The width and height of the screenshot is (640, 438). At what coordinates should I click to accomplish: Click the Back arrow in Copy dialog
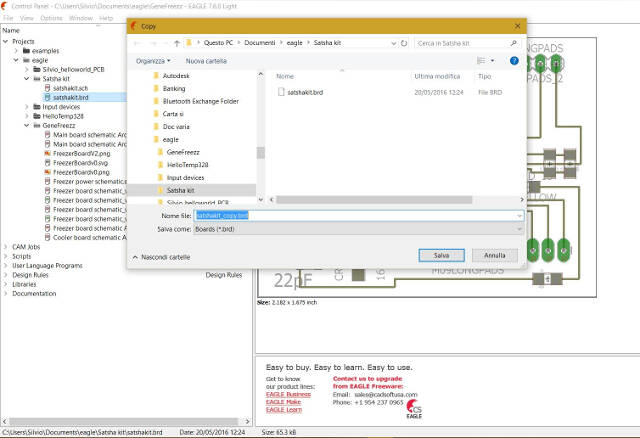point(137,43)
